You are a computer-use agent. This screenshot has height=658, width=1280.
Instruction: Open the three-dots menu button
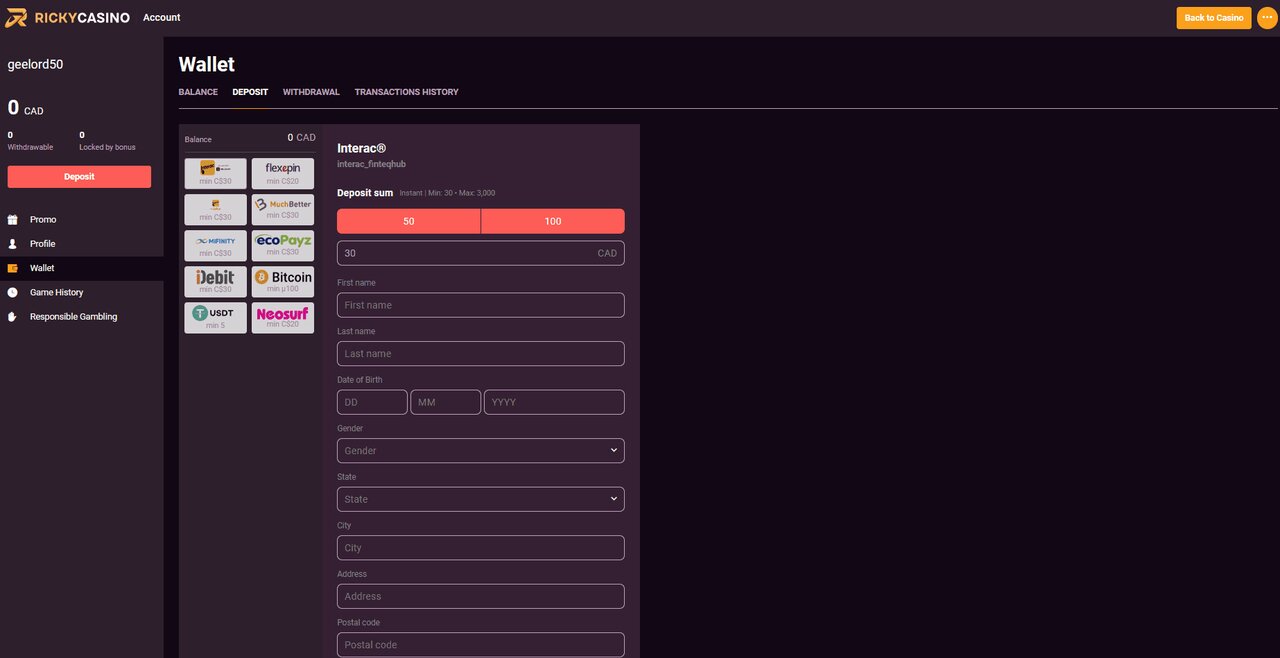(x=1267, y=17)
